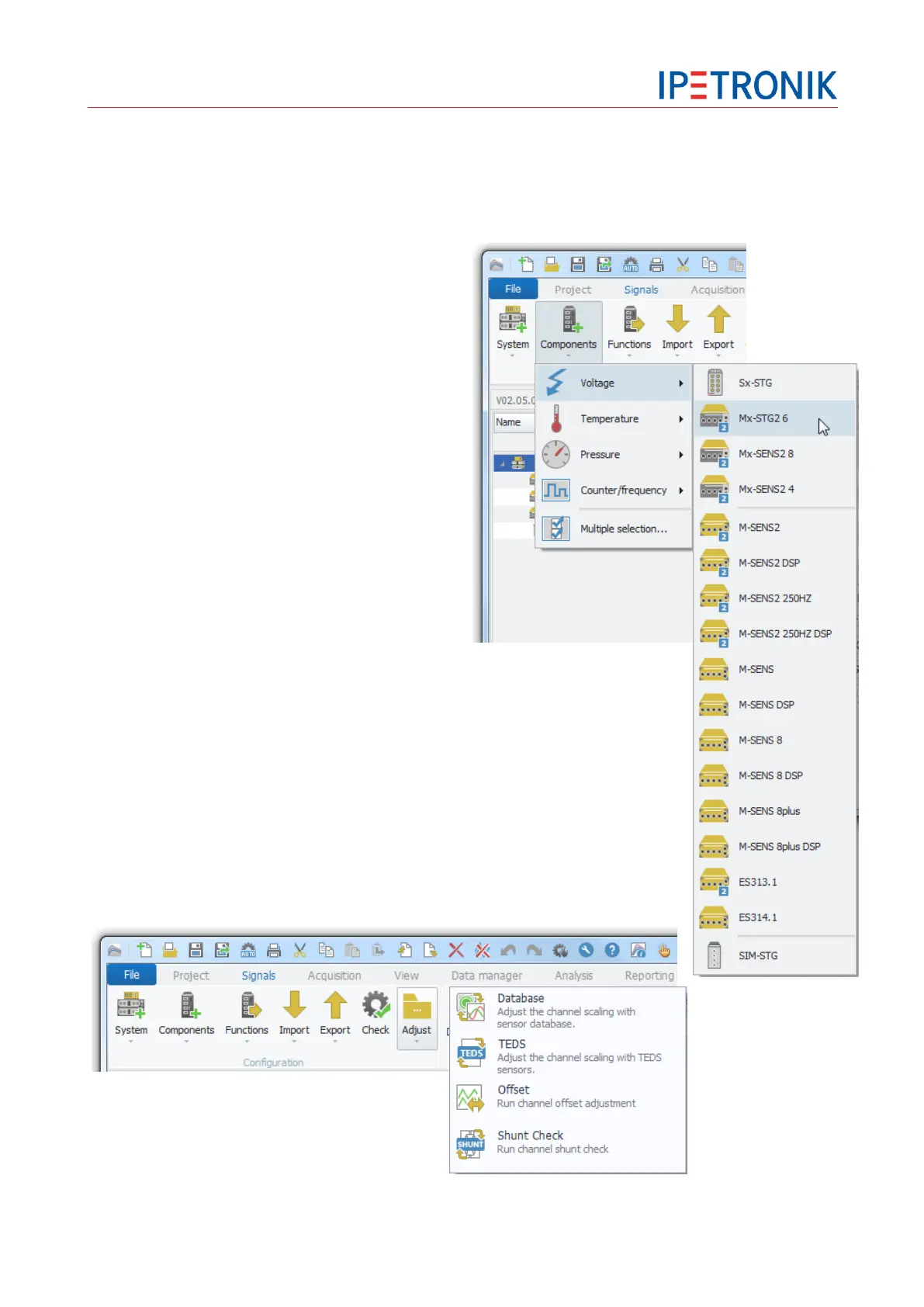Click the orange hand icon in quick toolbar
This screenshot has width=924, height=1307.
pos(664,950)
